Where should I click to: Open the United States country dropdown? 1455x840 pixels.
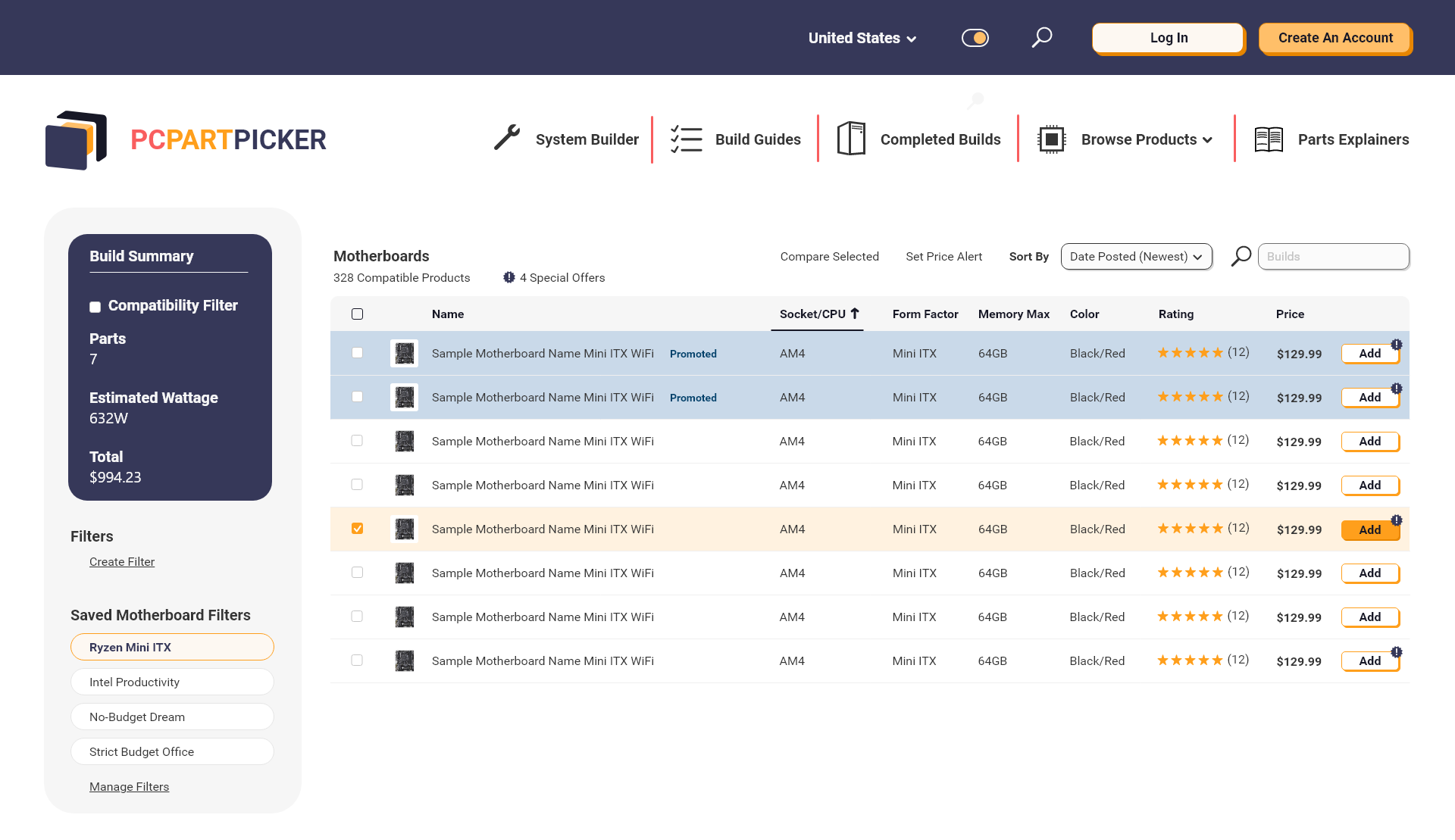point(862,38)
